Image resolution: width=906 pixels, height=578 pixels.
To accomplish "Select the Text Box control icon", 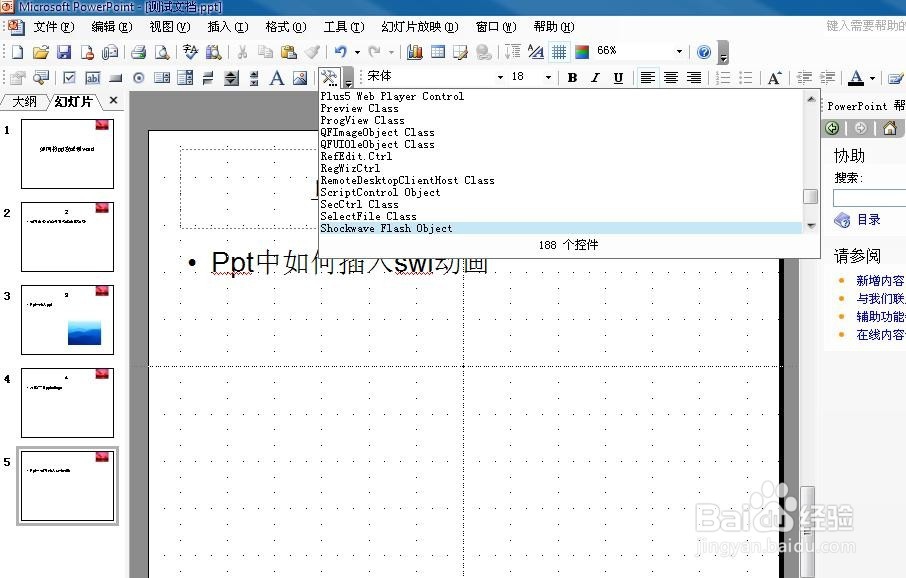I will [91, 77].
